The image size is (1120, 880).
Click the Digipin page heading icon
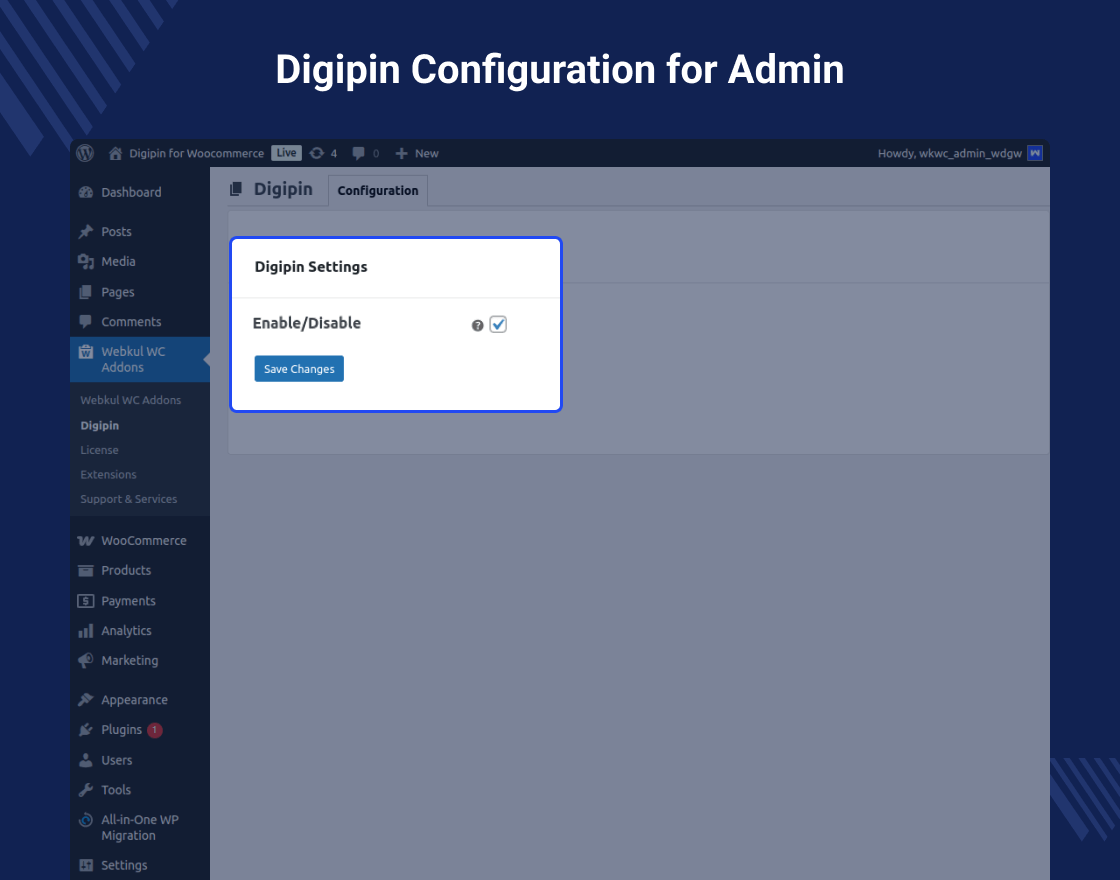point(236,189)
